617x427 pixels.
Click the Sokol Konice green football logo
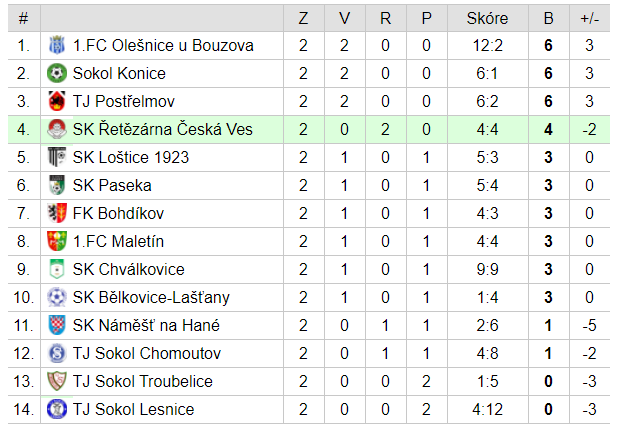(57, 73)
